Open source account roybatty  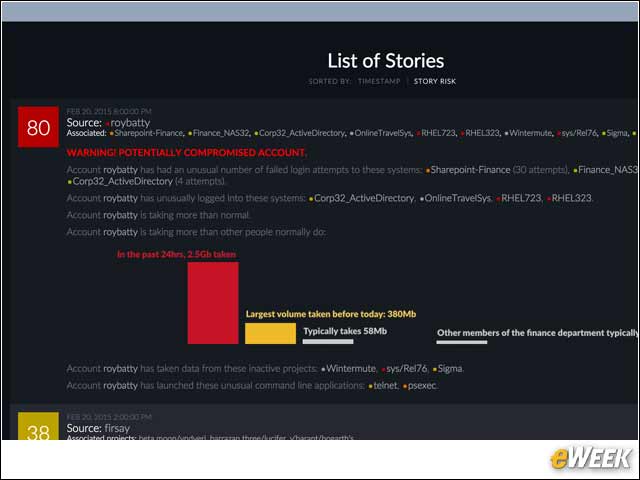coord(130,123)
